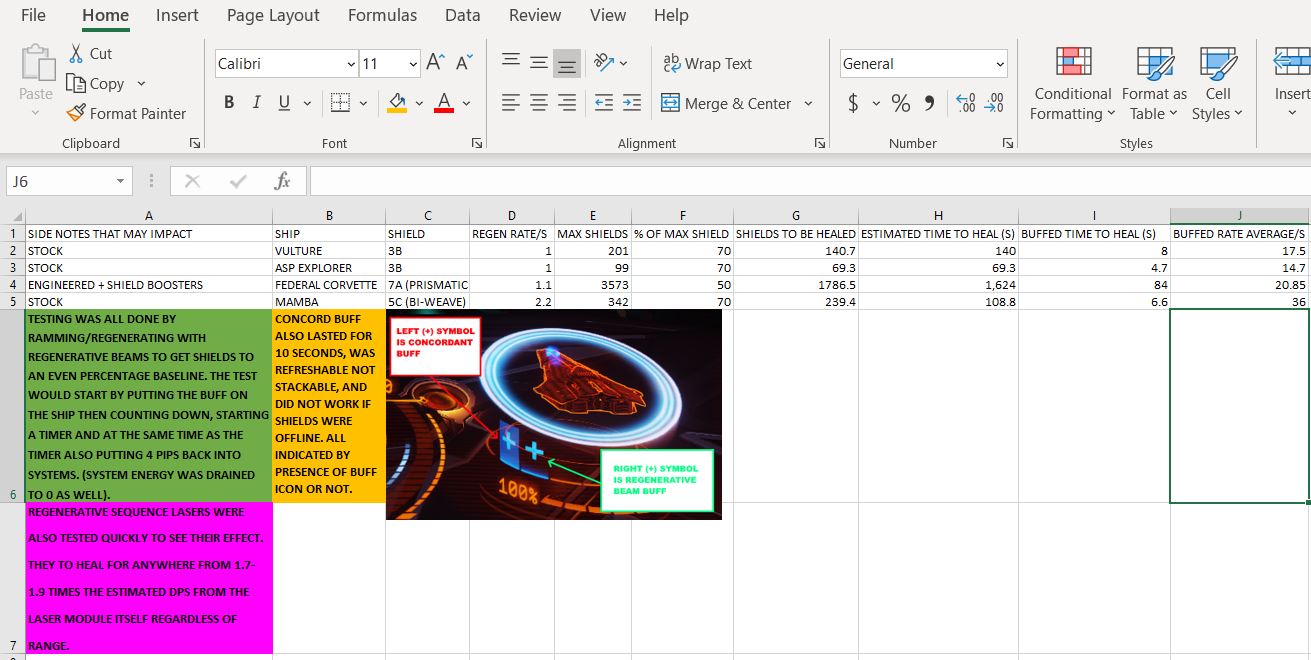Set Top Align for cell text
The height and width of the screenshot is (660, 1311).
(510, 63)
